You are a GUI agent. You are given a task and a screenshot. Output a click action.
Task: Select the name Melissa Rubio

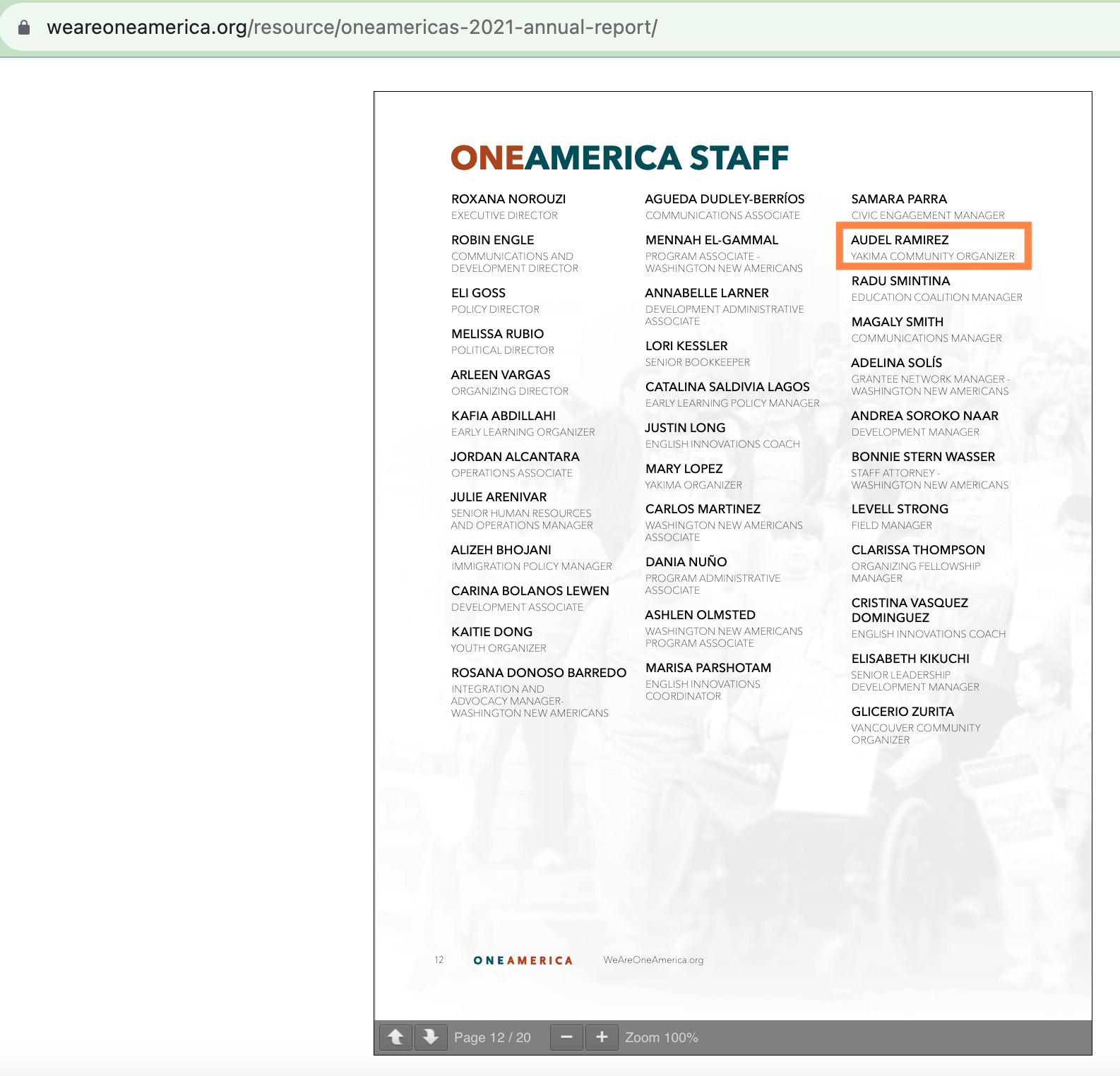tap(498, 334)
